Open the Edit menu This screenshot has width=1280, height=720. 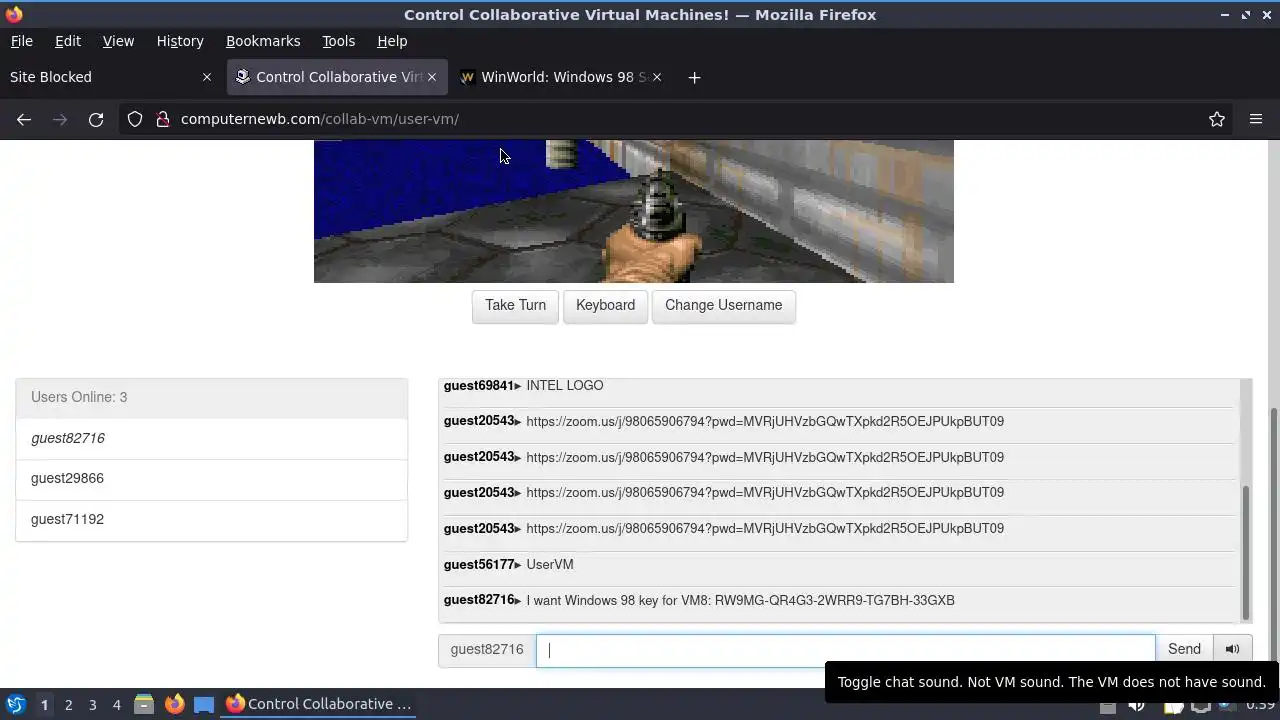68,41
